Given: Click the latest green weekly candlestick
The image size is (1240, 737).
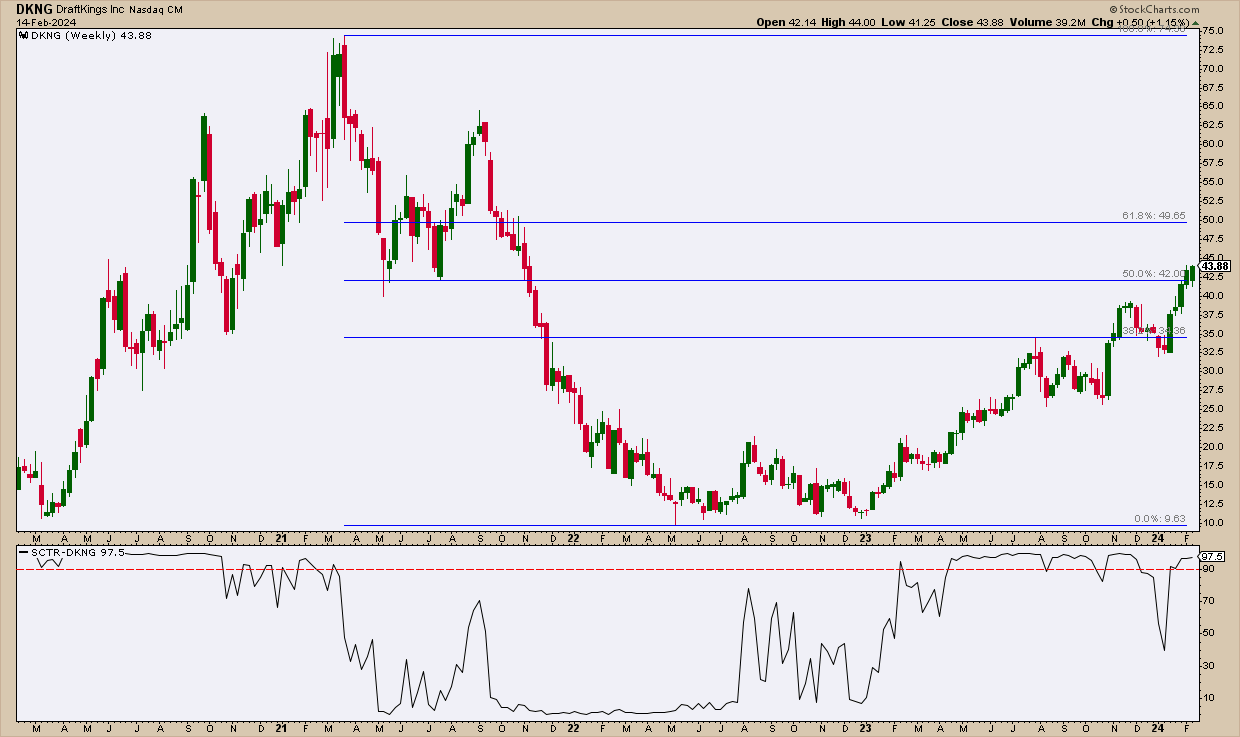Looking at the screenshot, I should tap(1191, 274).
